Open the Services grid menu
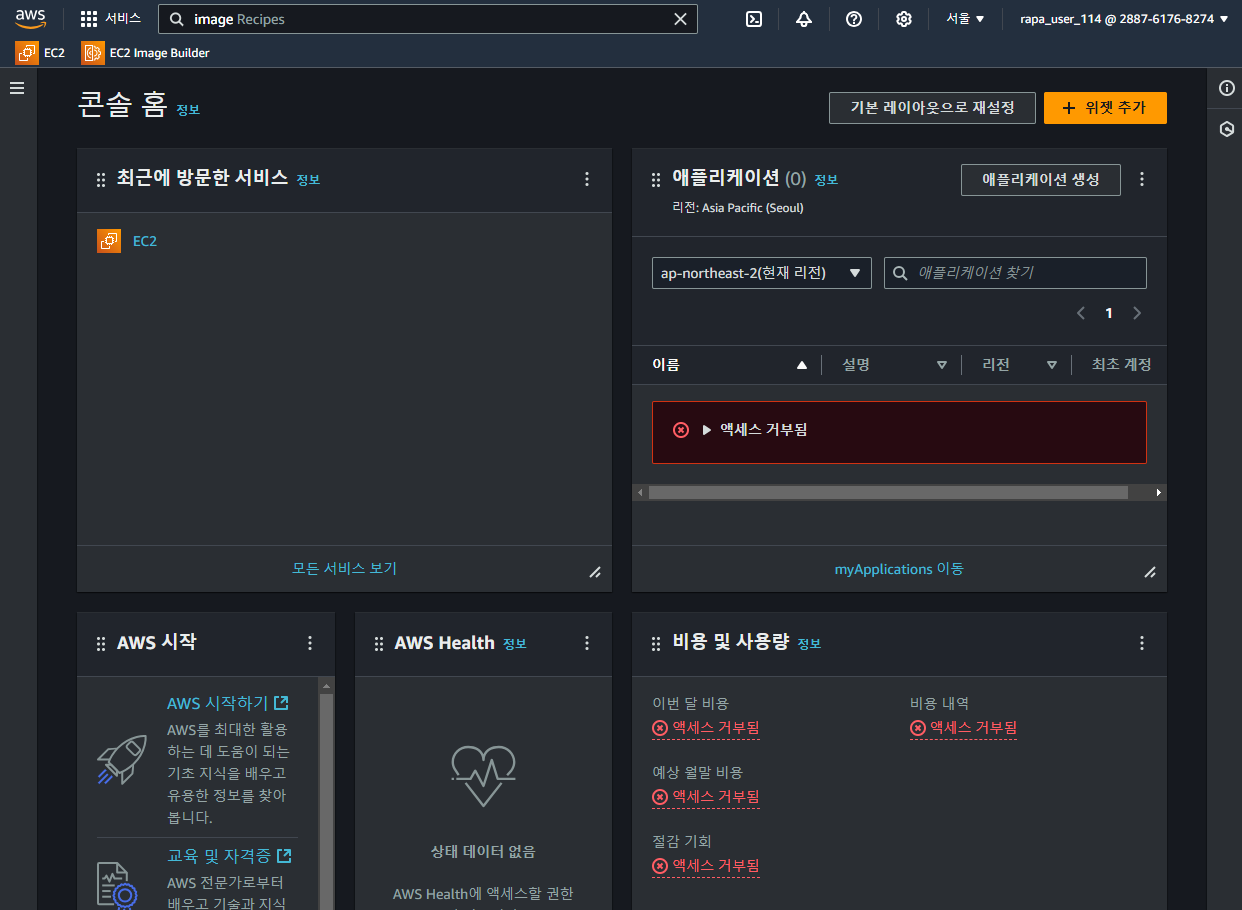This screenshot has width=1242, height=910. coord(111,18)
